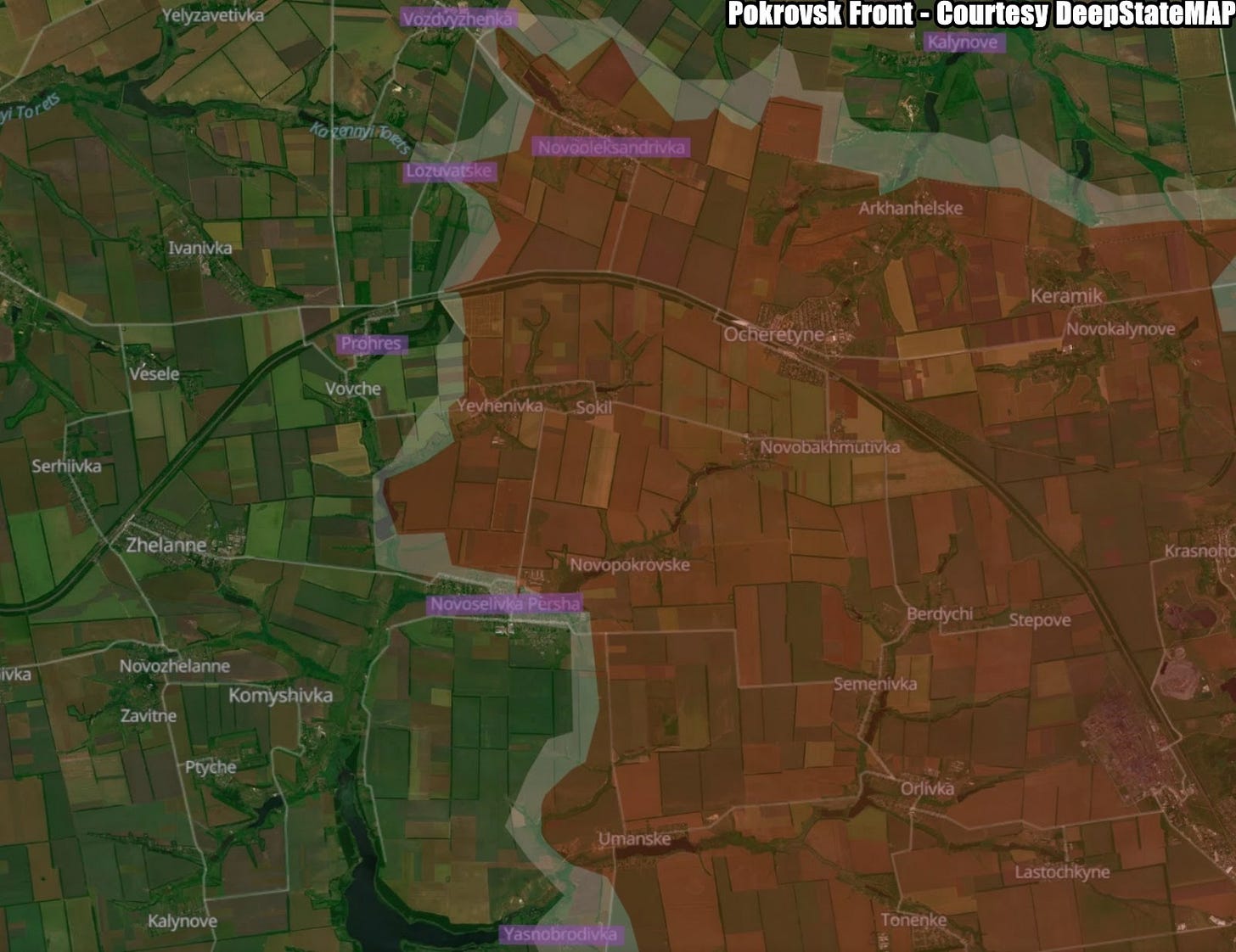Select the Vozdvyzhenka highlighted label
Viewport: 1236px width, 952px height.
458,19
